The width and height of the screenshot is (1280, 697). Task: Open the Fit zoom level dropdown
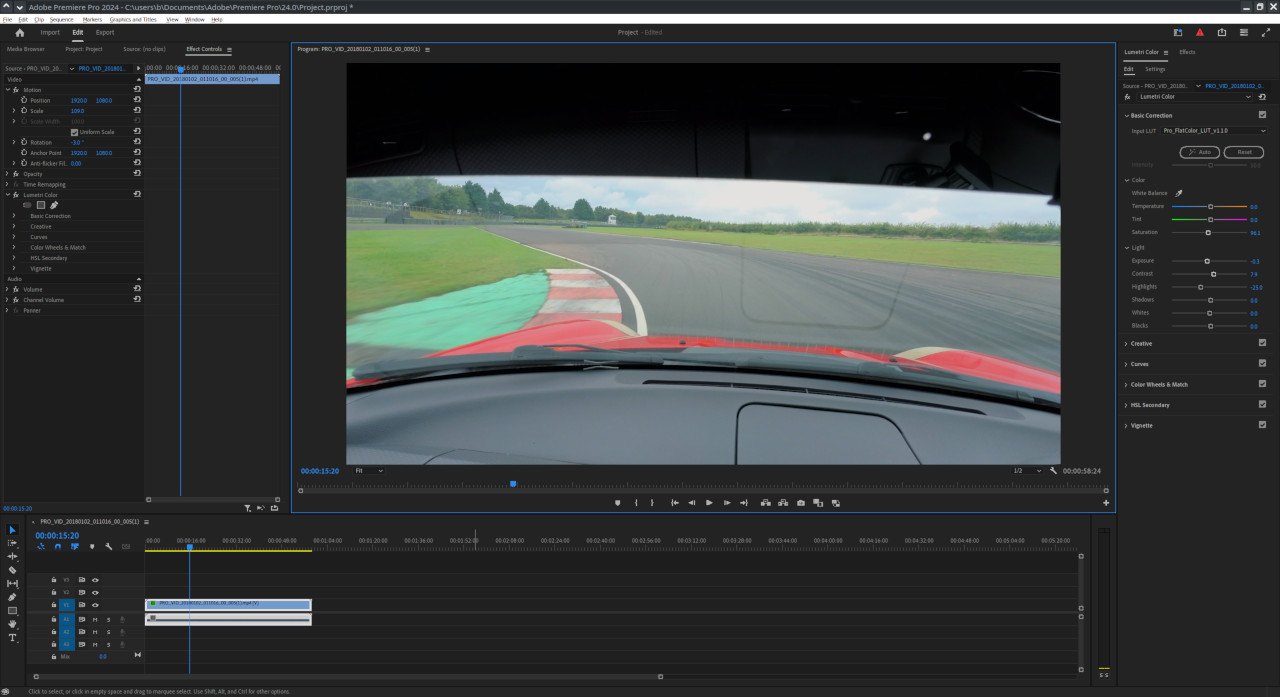(x=369, y=470)
